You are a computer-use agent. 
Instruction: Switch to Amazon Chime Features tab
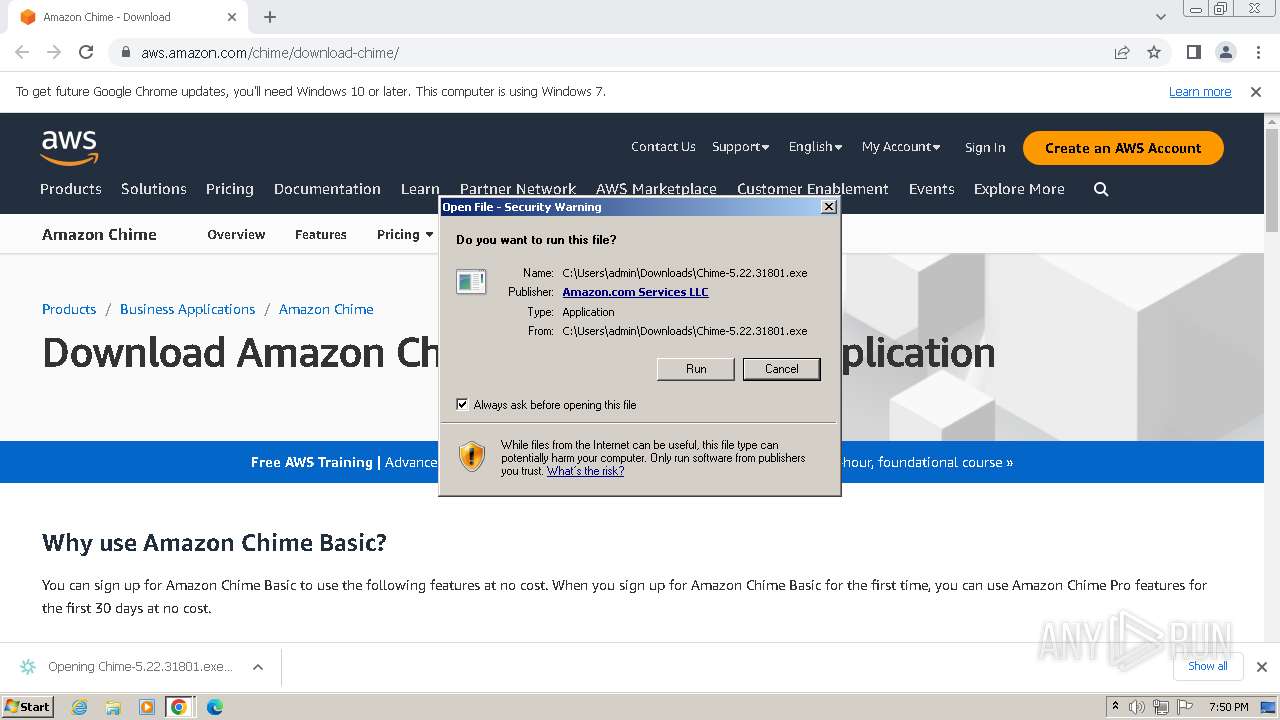pyautogui.click(x=321, y=234)
